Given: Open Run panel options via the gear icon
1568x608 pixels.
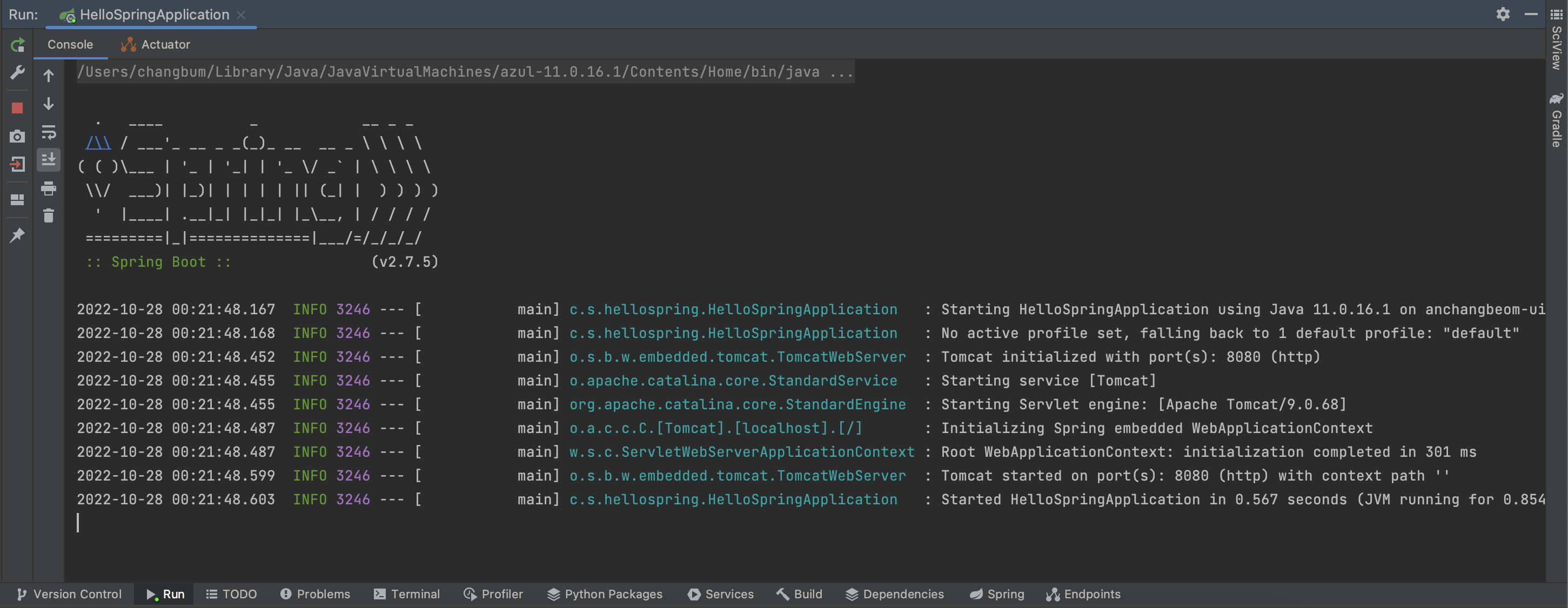Looking at the screenshot, I should [1503, 14].
